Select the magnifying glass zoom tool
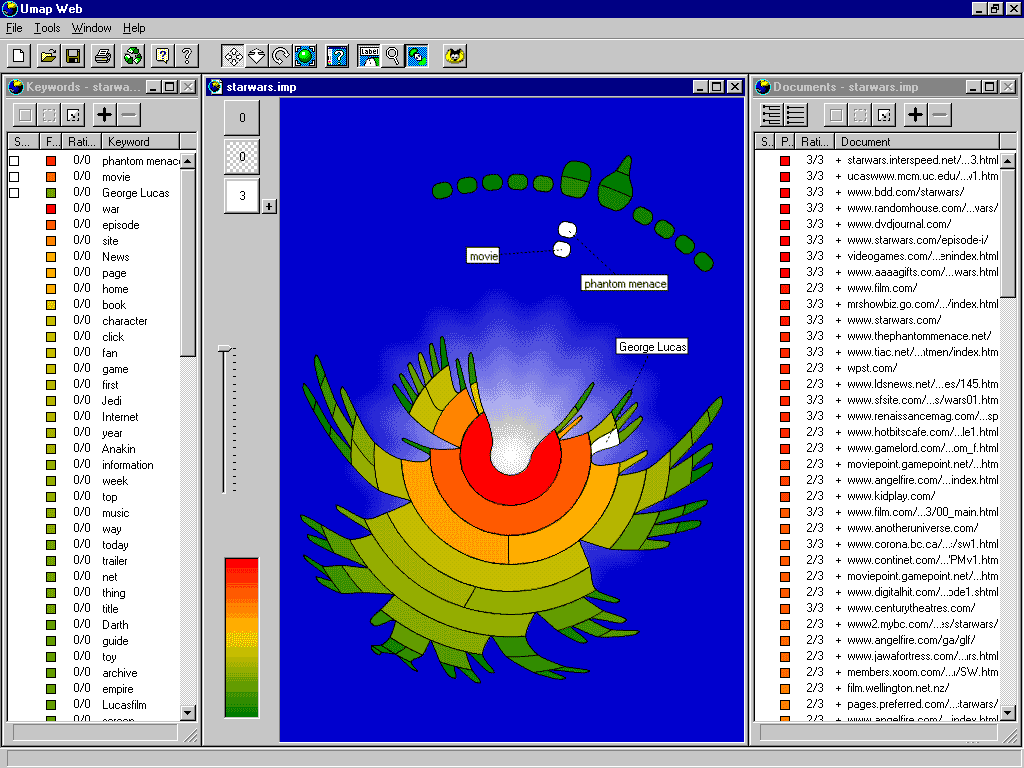This screenshot has height=768, width=1024. (x=393, y=56)
